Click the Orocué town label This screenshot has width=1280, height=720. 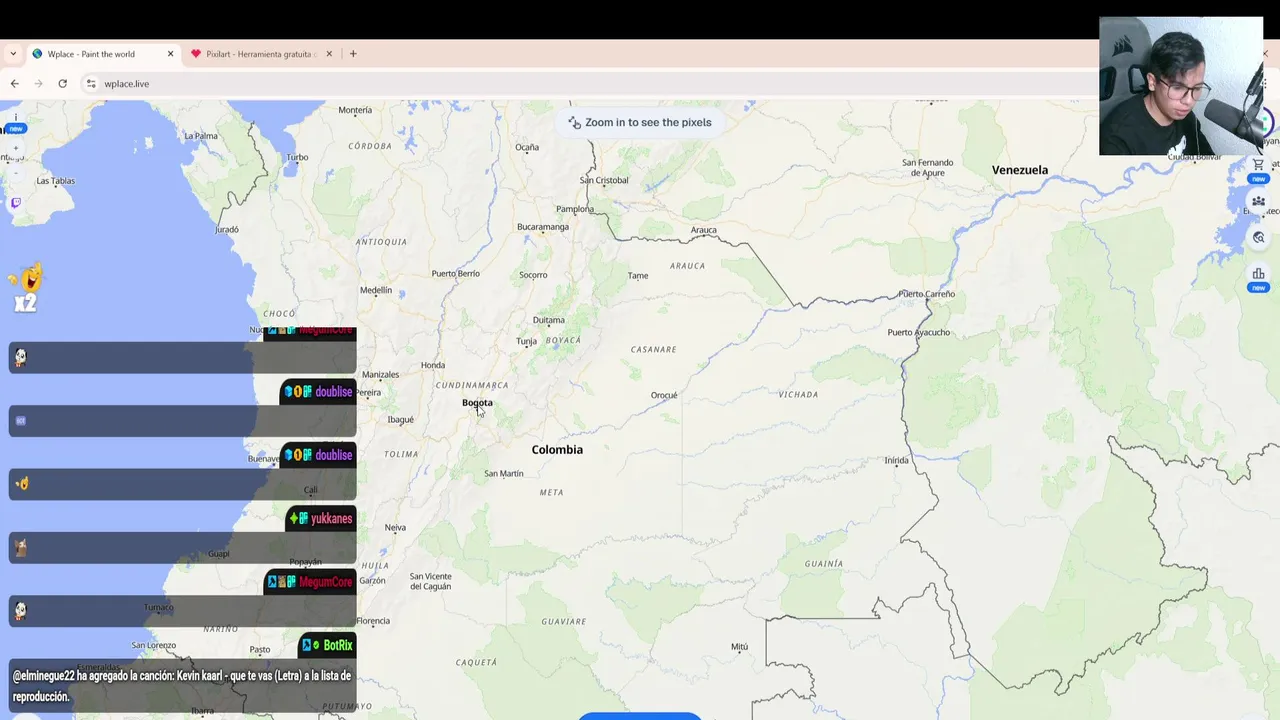tap(664, 396)
